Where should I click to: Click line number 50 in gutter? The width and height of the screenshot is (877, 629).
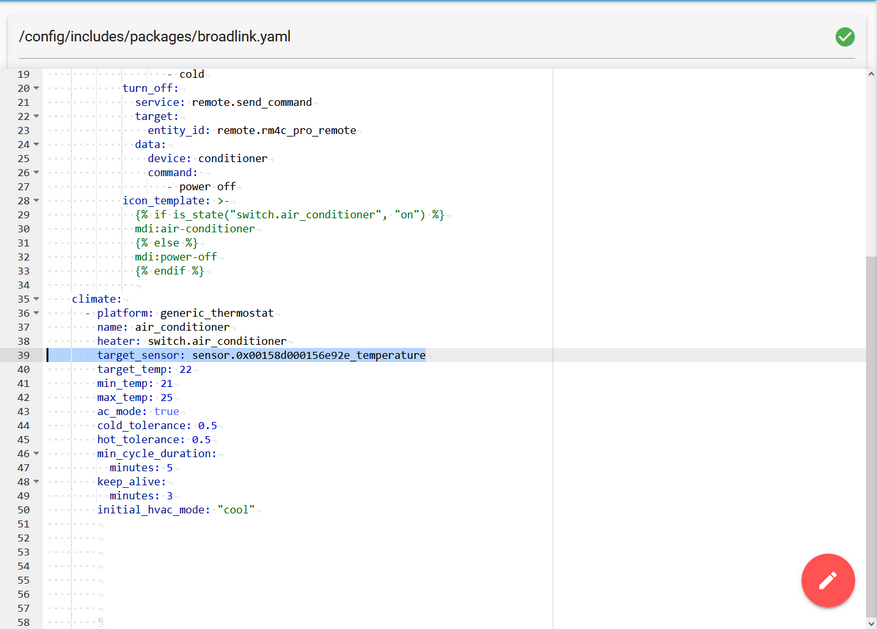coord(23,510)
